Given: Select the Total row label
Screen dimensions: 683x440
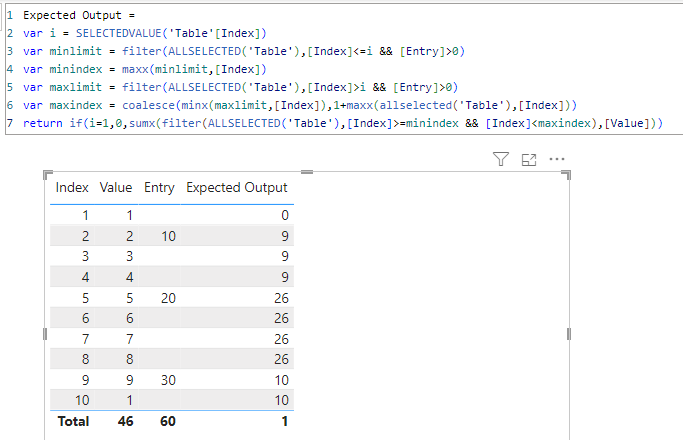Looking at the screenshot, I should pos(73,421).
